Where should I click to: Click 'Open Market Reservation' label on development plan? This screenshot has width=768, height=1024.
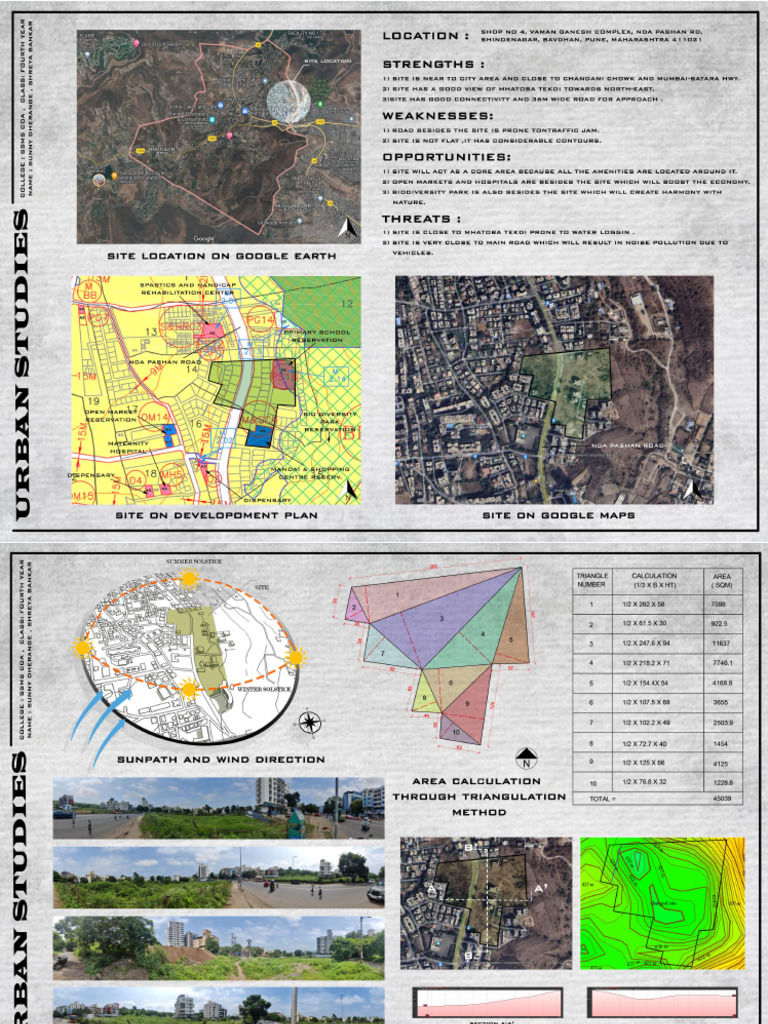111,417
